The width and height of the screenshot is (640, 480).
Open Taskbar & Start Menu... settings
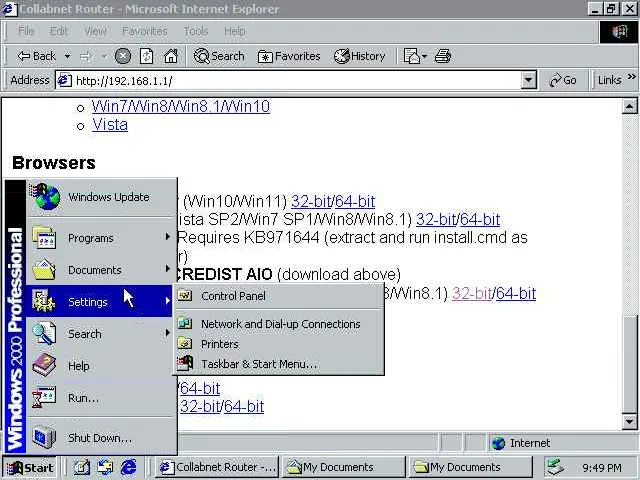click(279, 364)
